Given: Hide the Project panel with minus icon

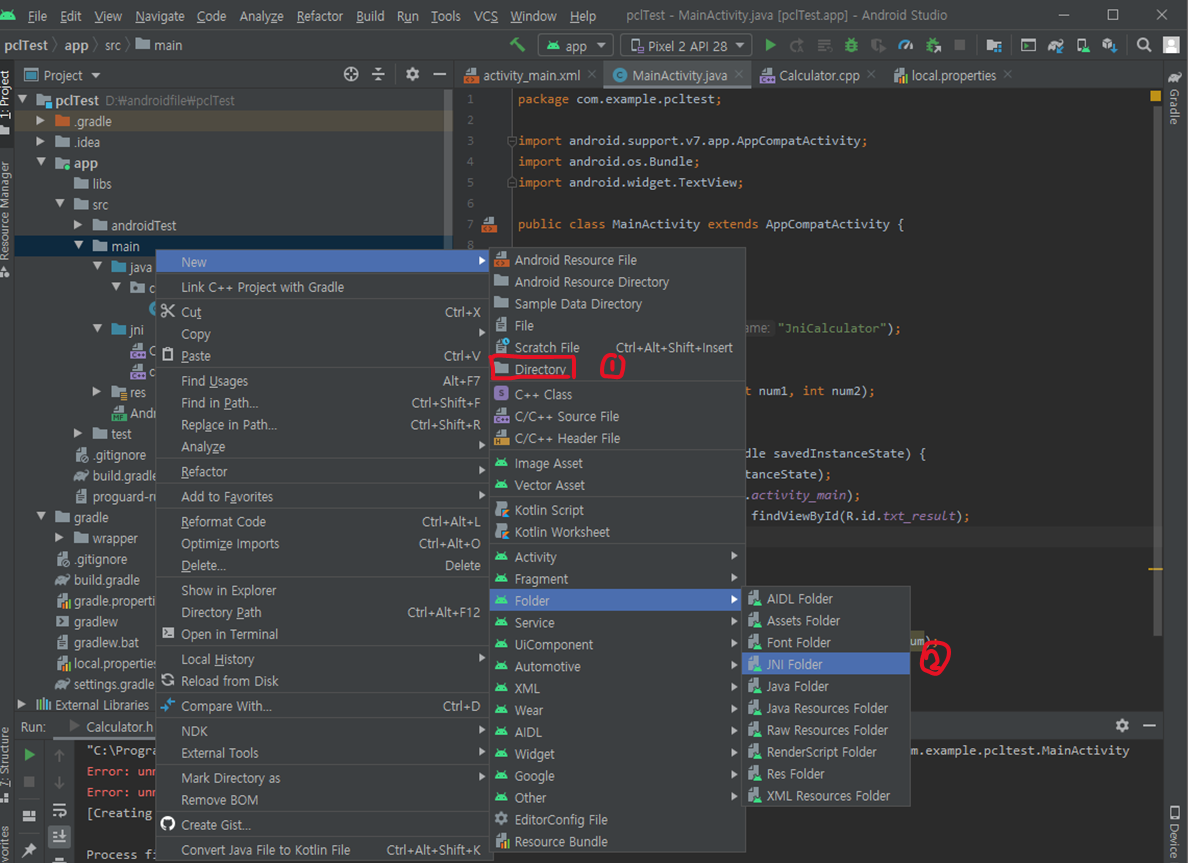Looking at the screenshot, I should 439,74.
